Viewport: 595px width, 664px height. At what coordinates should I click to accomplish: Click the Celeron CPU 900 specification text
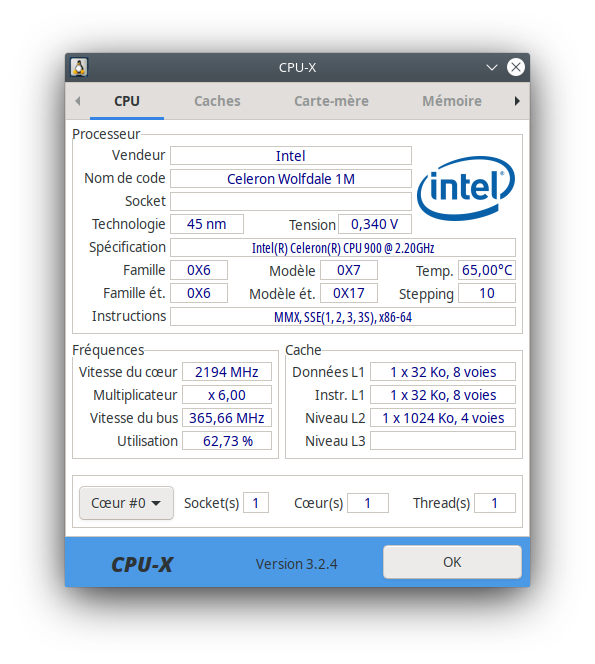coord(343,248)
